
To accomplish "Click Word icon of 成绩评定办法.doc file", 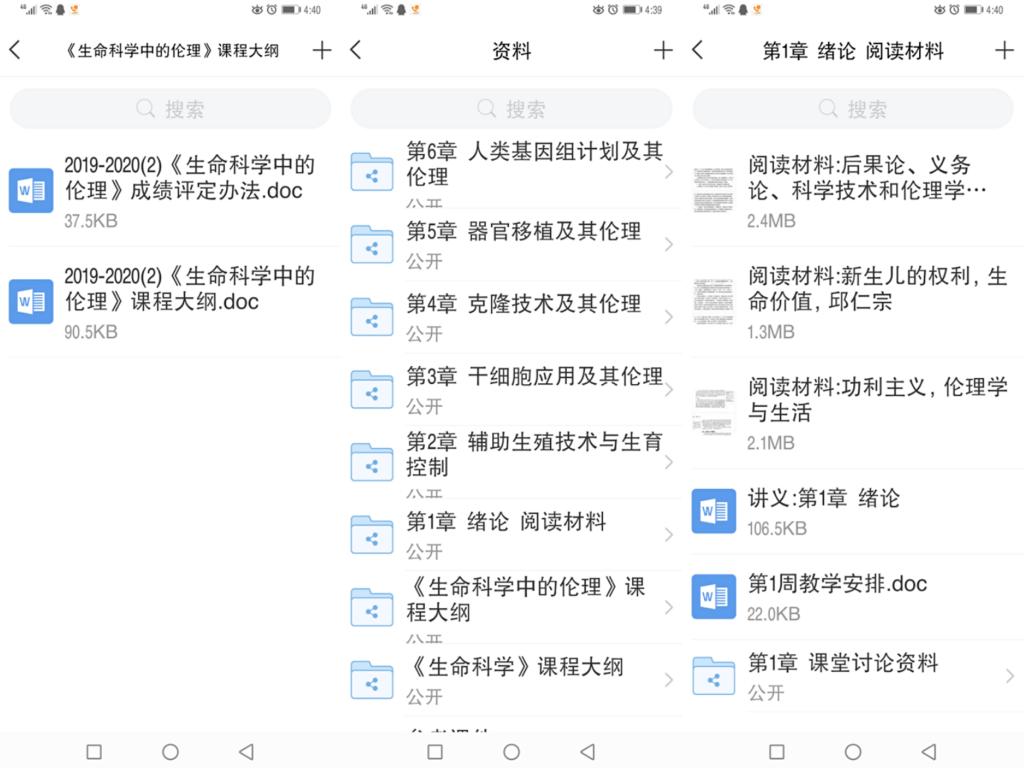I will (31, 191).
